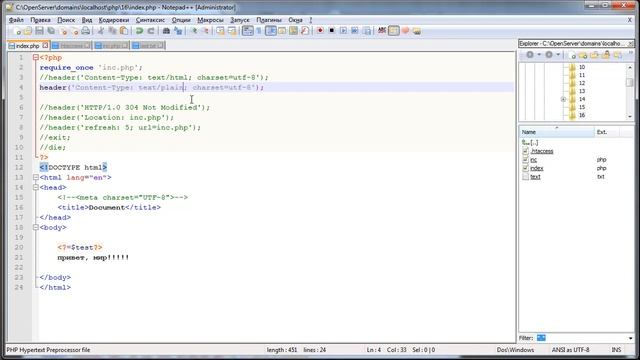
Task: Click the ABC spell-check toolbar icon
Action: pyautogui.click(x=382, y=31)
